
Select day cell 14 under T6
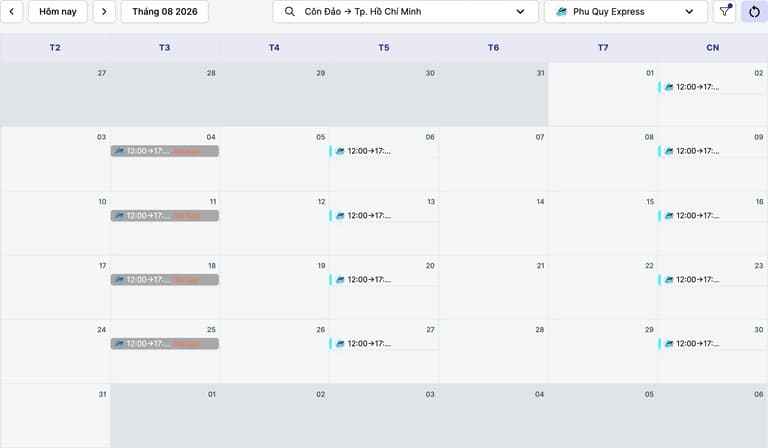[x=493, y=223]
